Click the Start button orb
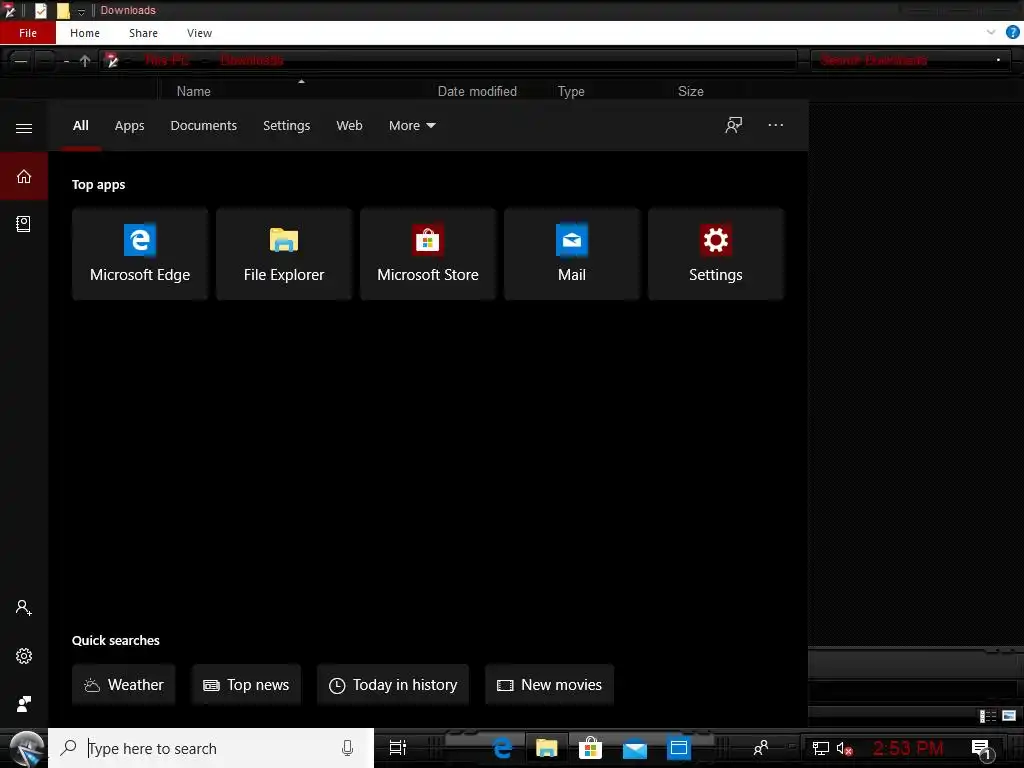Image resolution: width=1024 pixels, height=768 pixels. click(x=26, y=748)
